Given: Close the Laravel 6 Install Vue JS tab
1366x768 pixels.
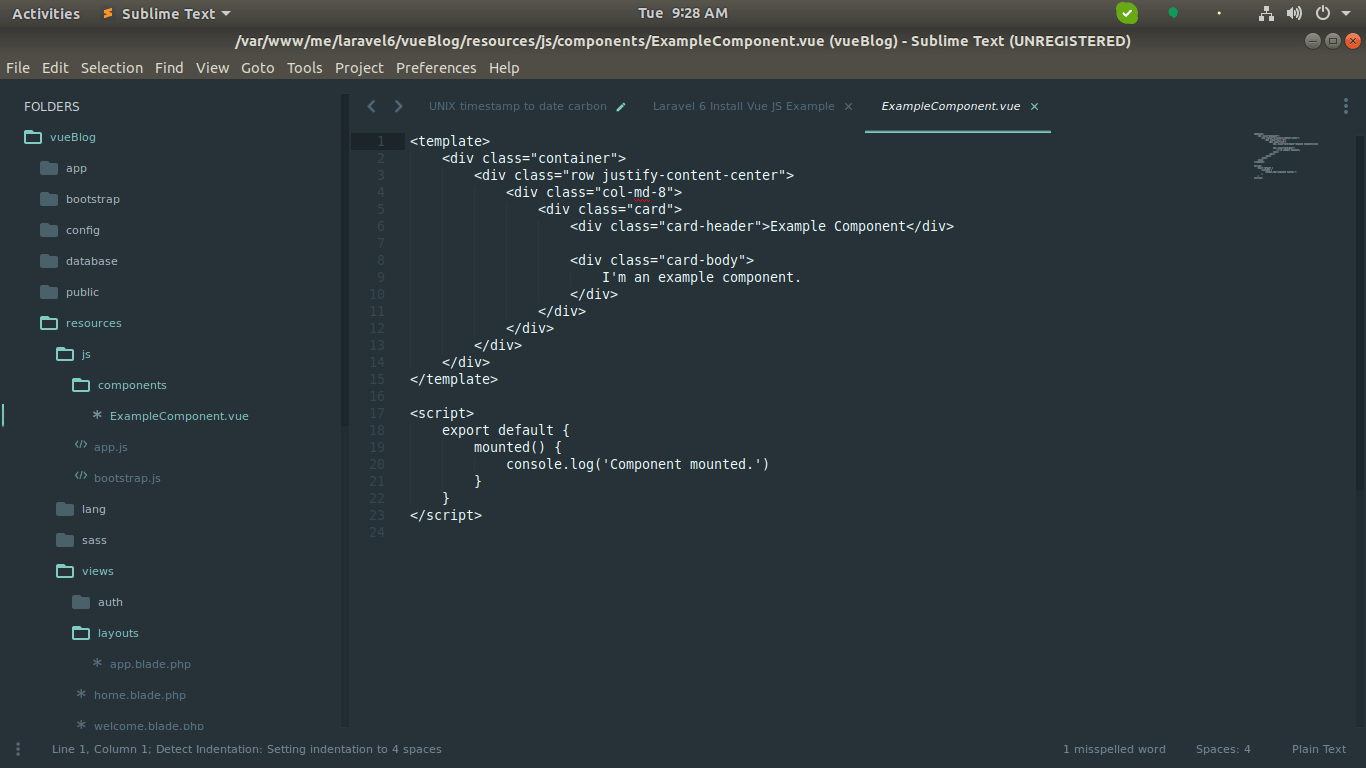Looking at the screenshot, I should (x=848, y=106).
